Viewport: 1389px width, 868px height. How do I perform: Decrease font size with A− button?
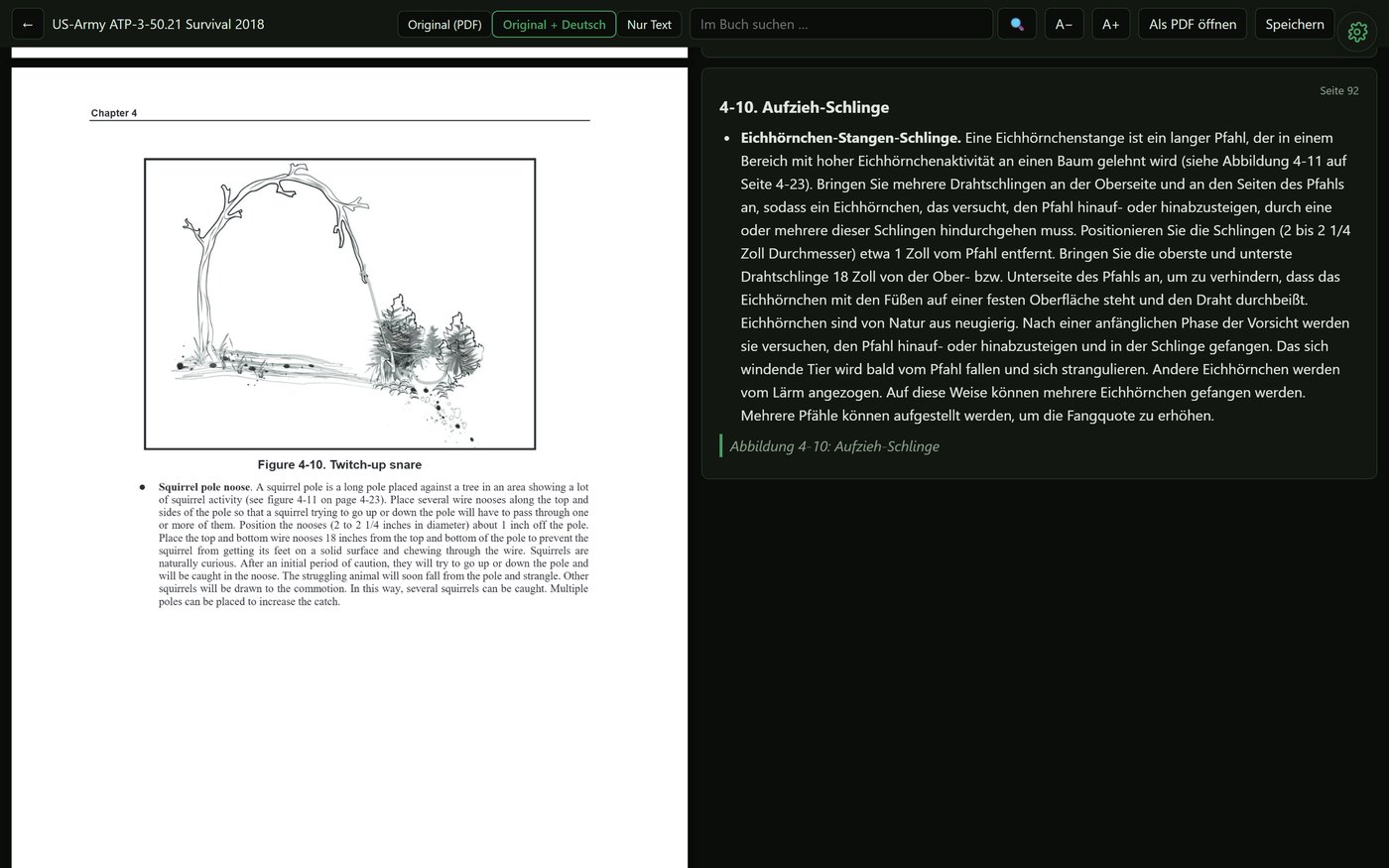(x=1064, y=24)
